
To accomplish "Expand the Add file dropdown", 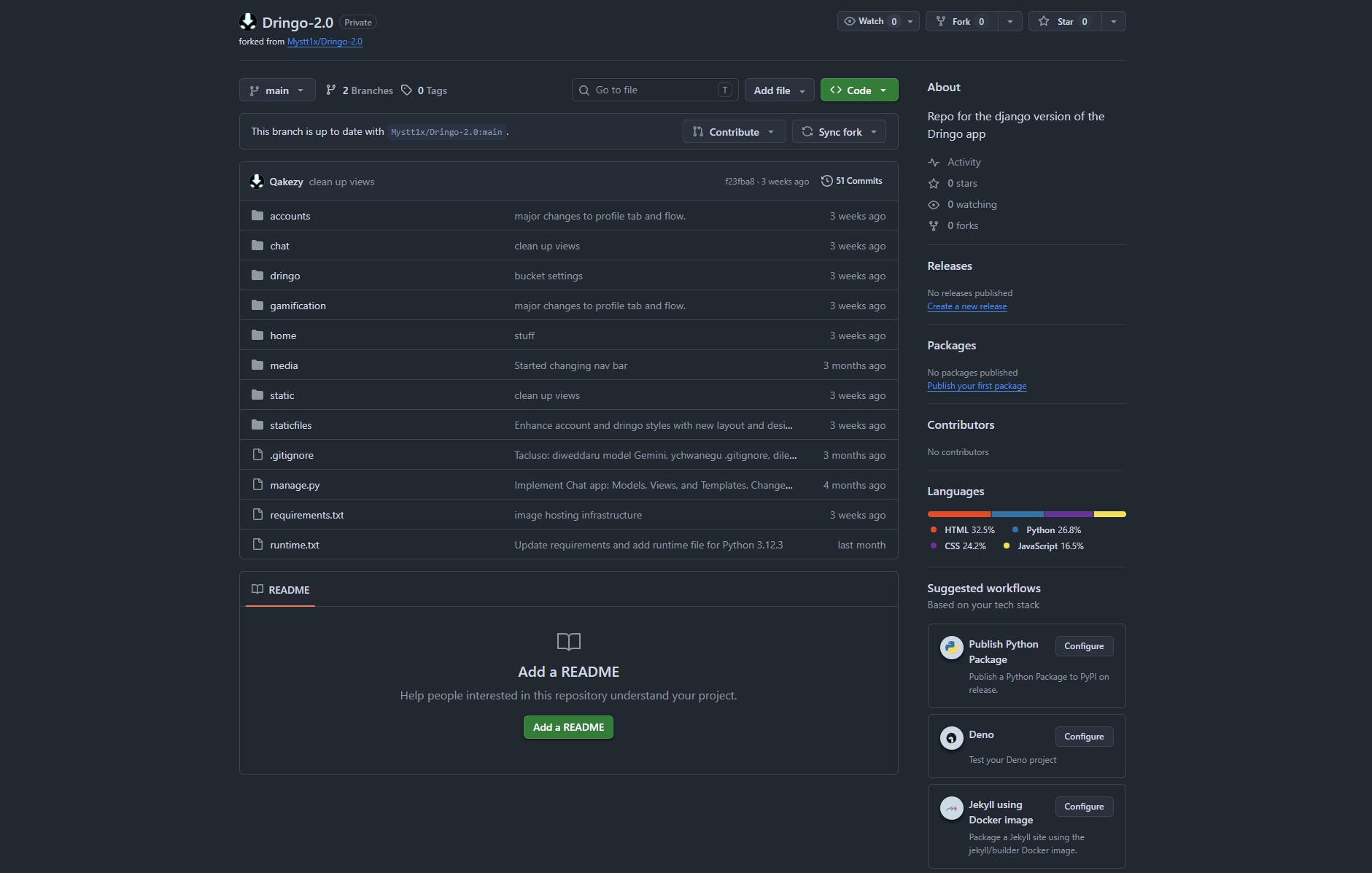I will coord(779,90).
